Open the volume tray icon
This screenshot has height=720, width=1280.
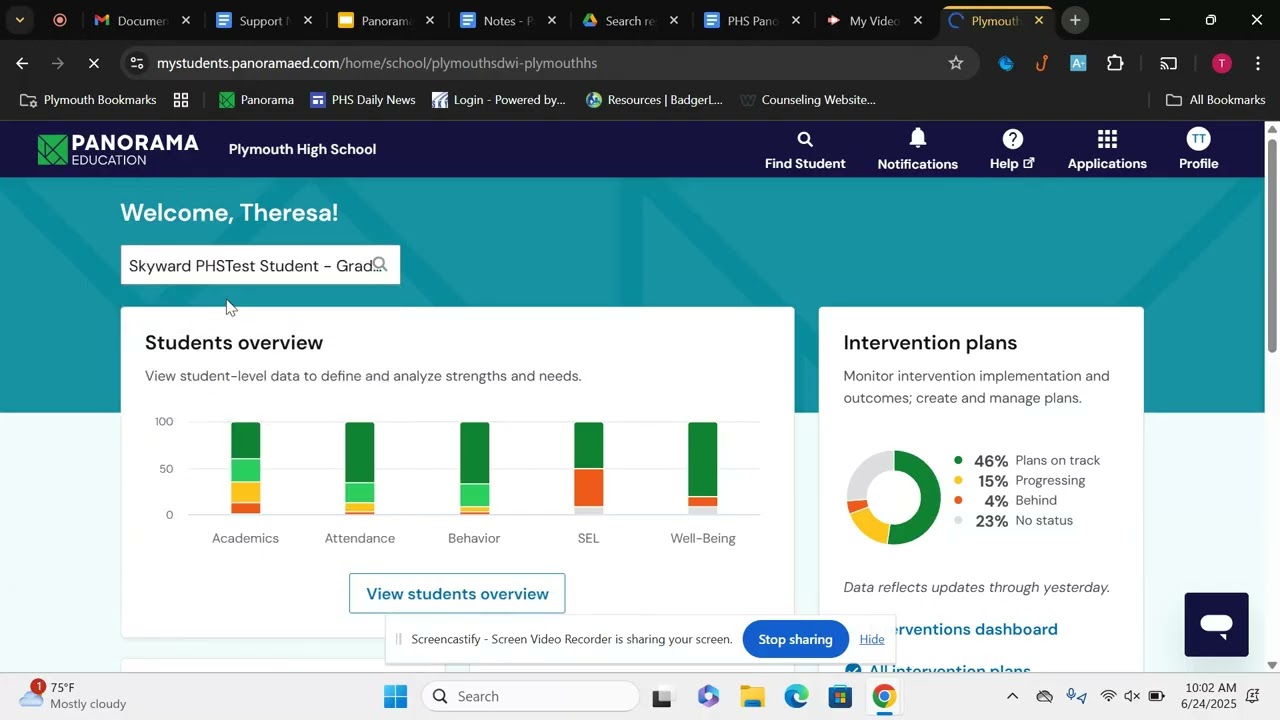click(1132, 696)
